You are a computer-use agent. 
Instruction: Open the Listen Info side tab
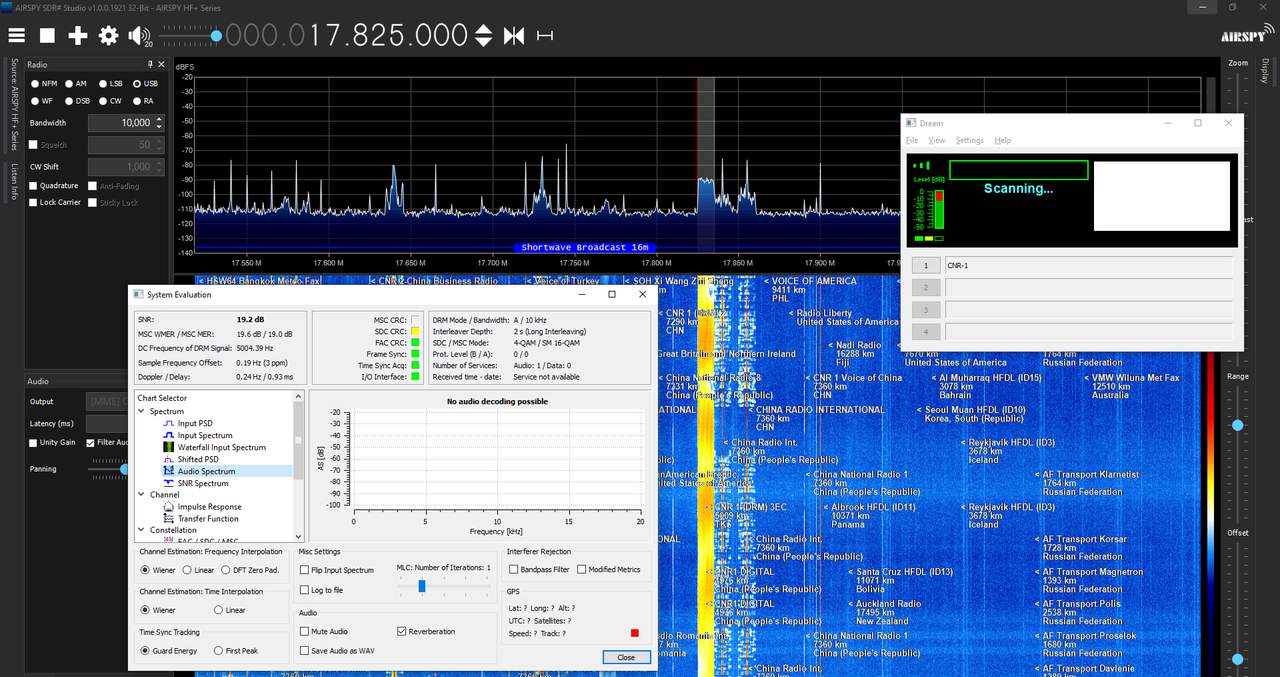pyautogui.click(x=14, y=181)
